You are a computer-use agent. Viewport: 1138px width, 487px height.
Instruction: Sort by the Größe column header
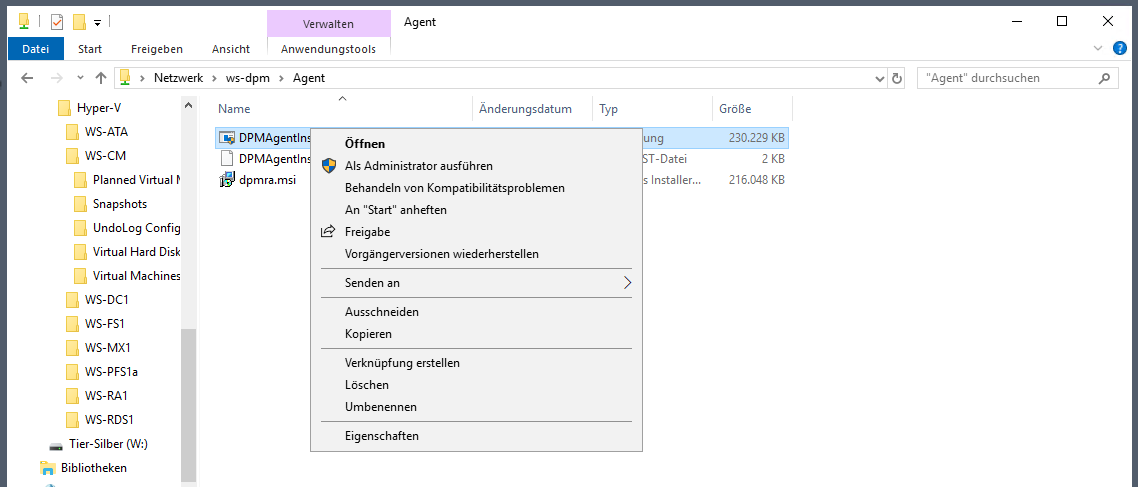(x=734, y=109)
